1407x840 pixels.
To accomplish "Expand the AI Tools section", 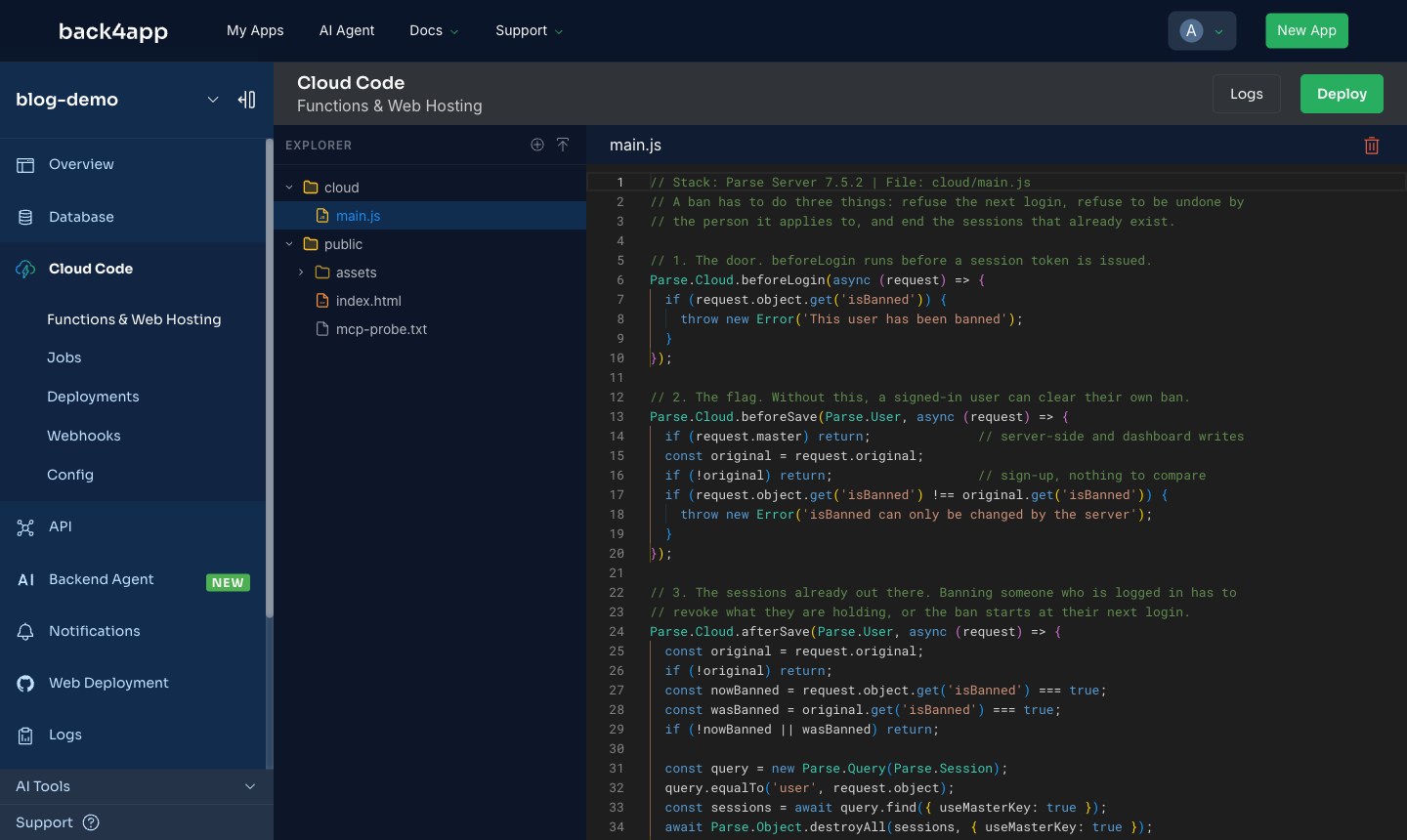I will pyautogui.click(x=136, y=786).
